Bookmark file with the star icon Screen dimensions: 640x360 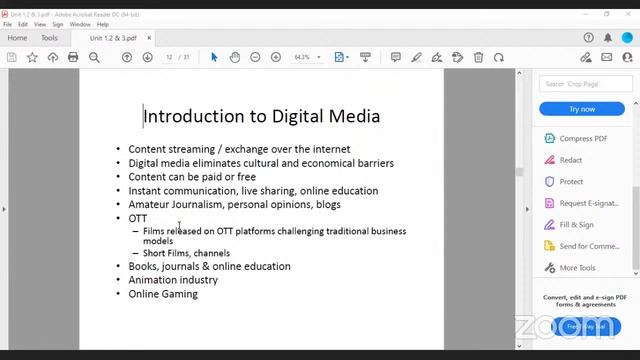[x=32, y=57]
